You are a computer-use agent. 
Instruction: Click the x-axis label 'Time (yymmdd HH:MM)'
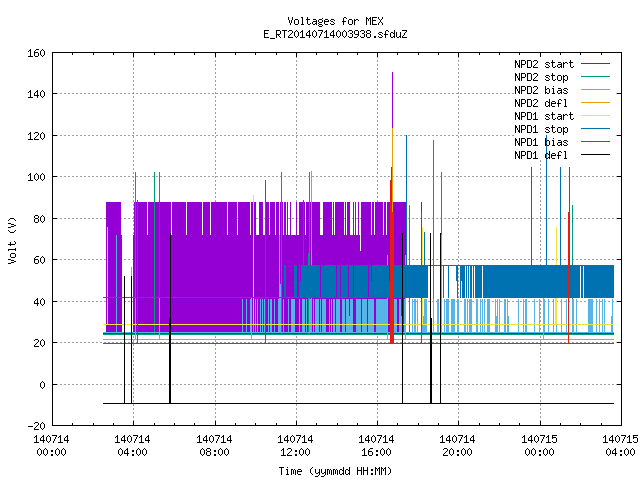tap(335, 471)
